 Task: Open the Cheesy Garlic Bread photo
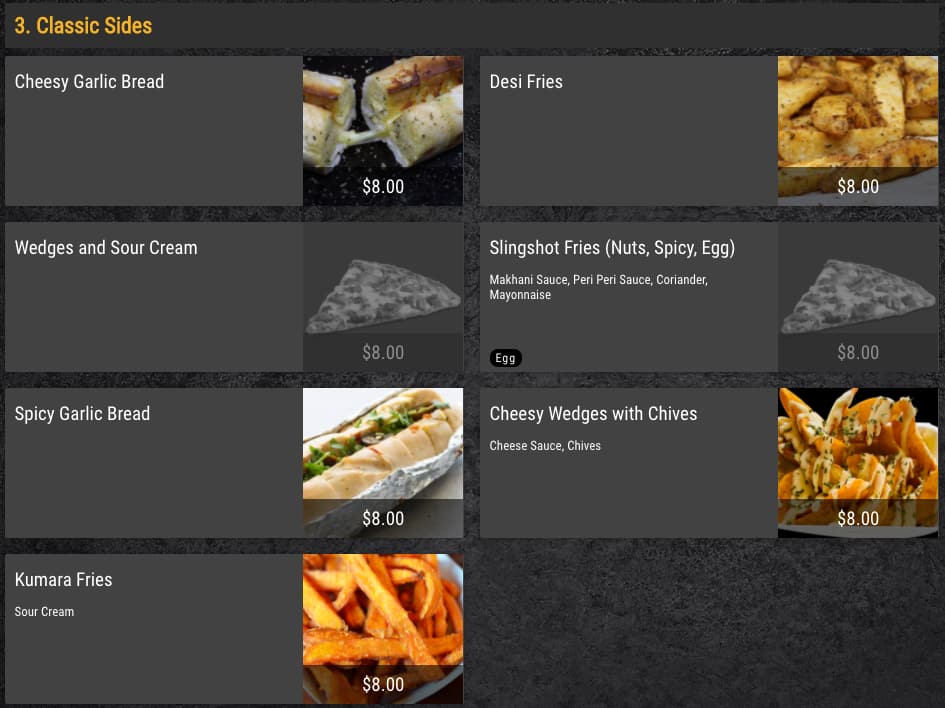tap(383, 131)
